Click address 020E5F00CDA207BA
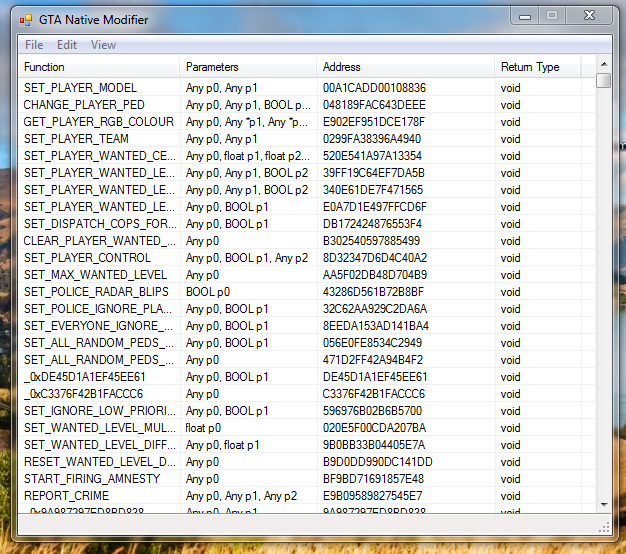 tap(374, 428)
